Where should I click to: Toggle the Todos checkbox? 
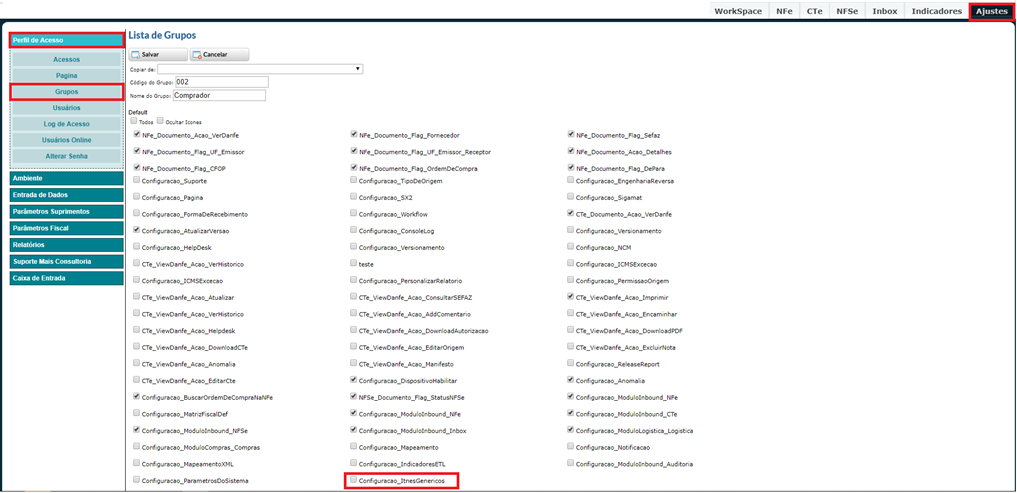tap(134, 121)
